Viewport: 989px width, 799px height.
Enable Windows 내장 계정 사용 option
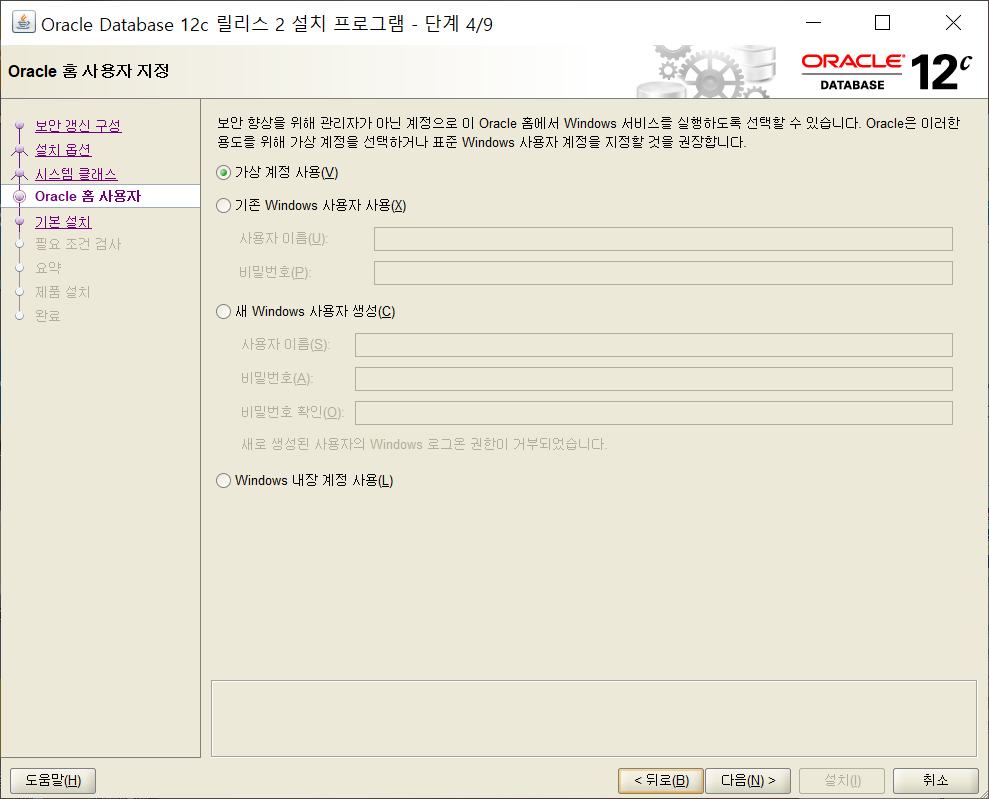222,480
